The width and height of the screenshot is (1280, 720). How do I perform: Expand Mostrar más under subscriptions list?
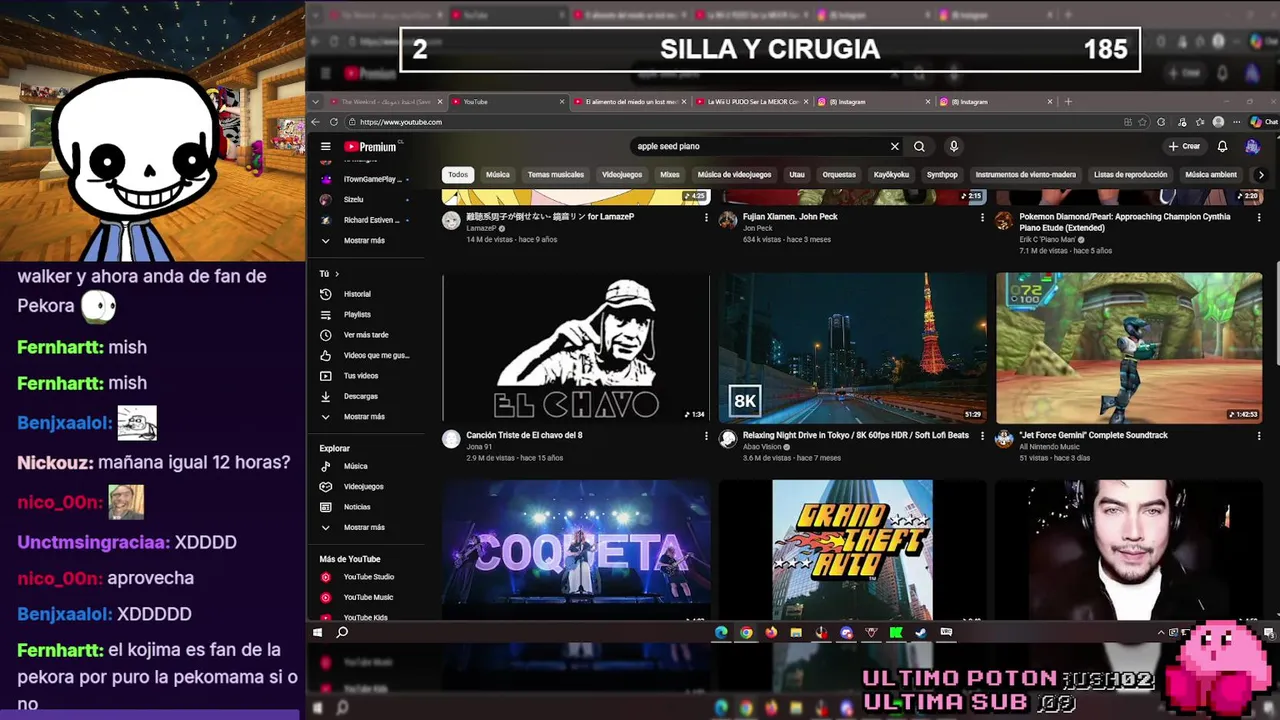point(365,241)
